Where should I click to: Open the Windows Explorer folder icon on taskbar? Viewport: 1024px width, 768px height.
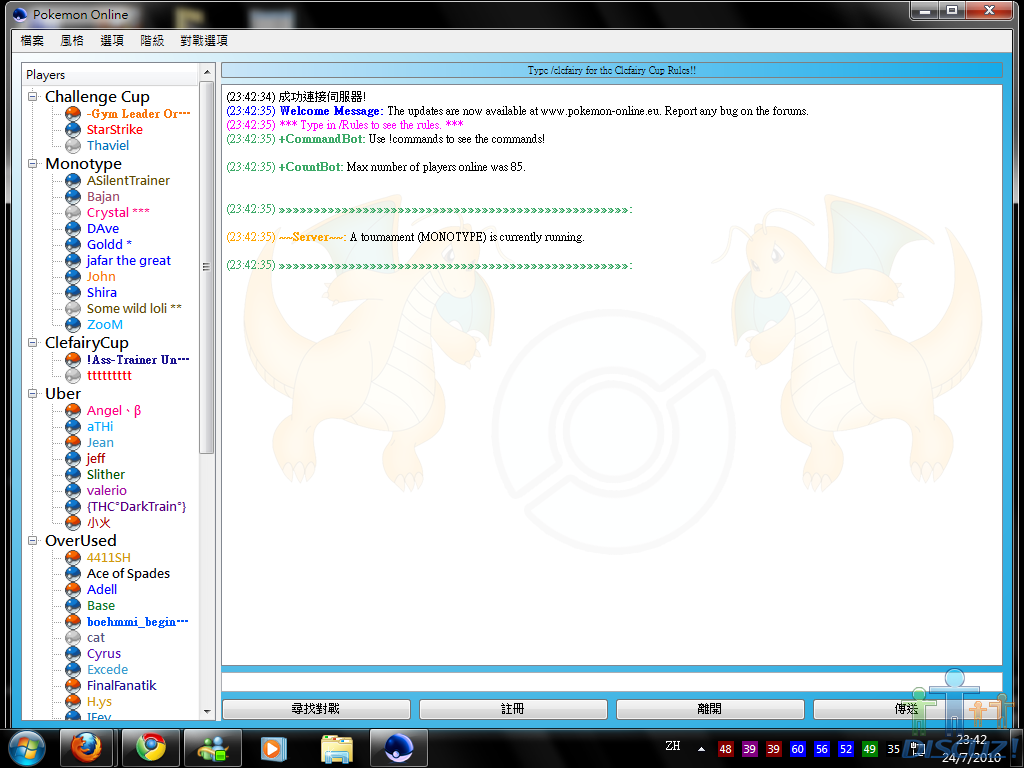(x=337, y=748)
